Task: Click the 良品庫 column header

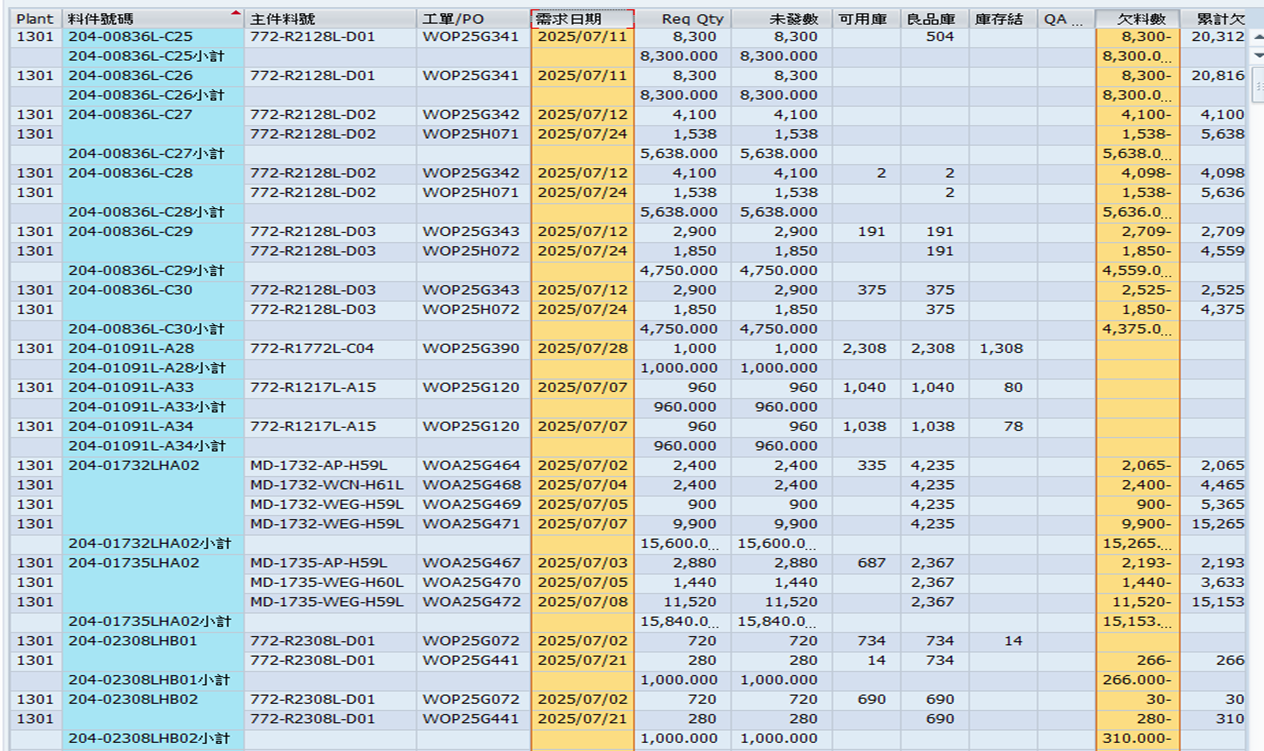Action: pos(934,19)
